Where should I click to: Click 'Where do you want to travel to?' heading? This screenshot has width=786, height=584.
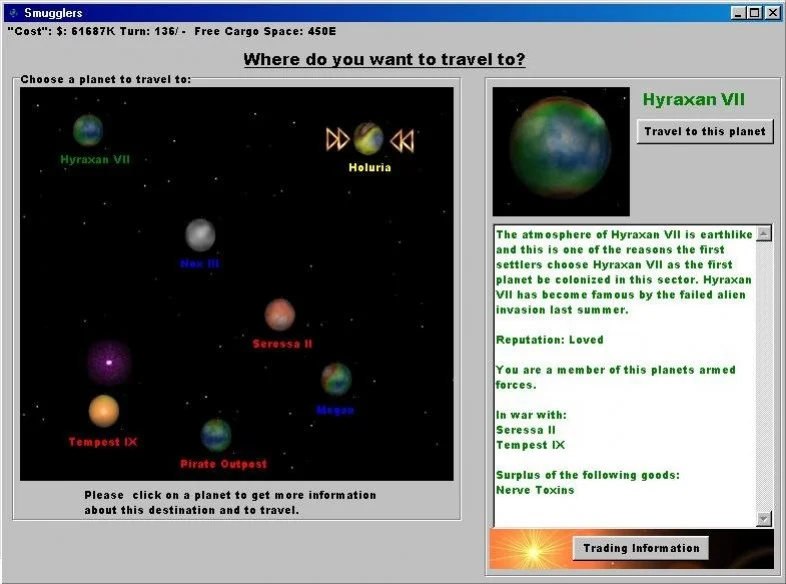pos(384,59)
